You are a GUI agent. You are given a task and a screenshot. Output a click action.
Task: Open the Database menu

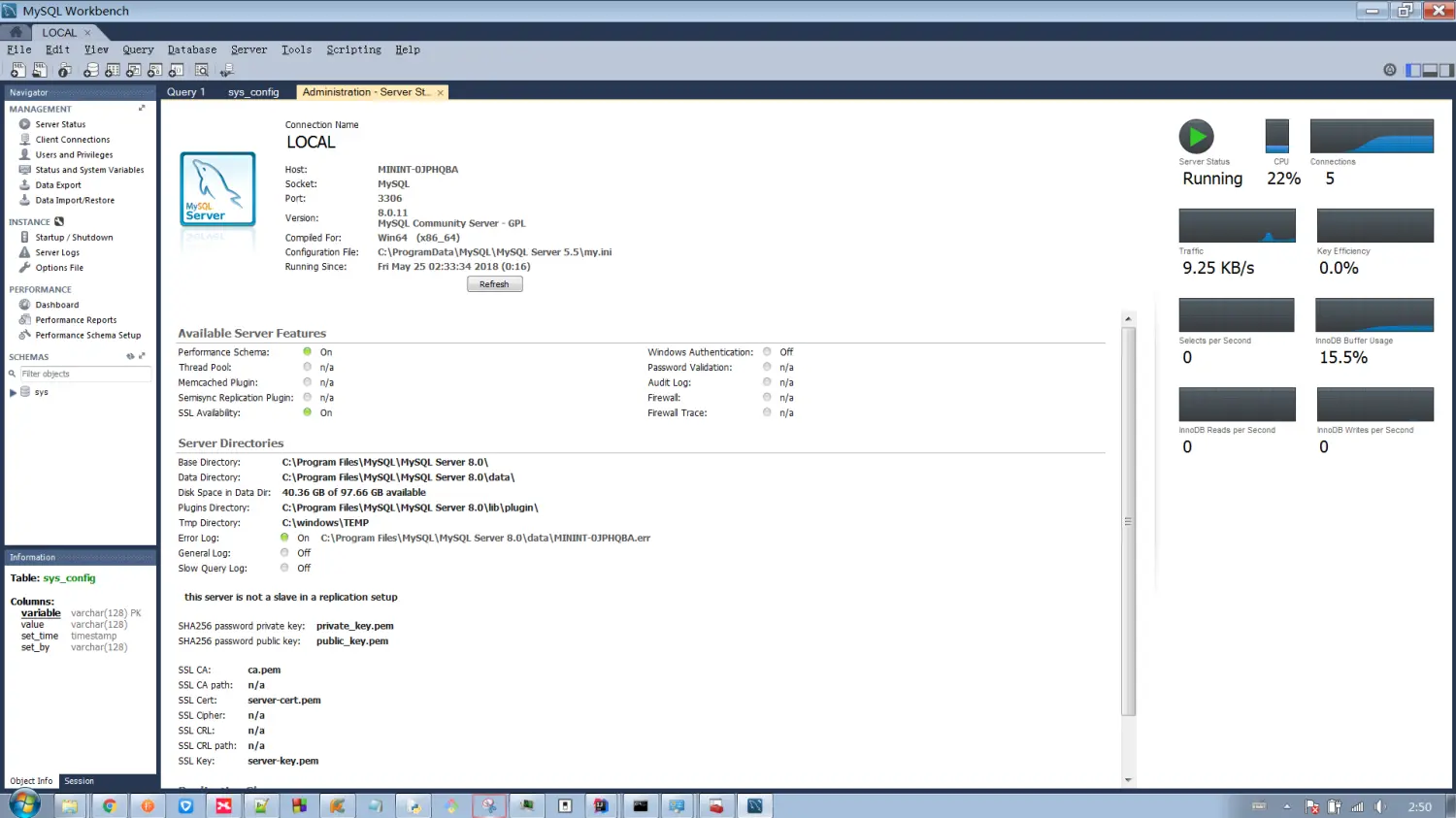[x=192, y=49]
